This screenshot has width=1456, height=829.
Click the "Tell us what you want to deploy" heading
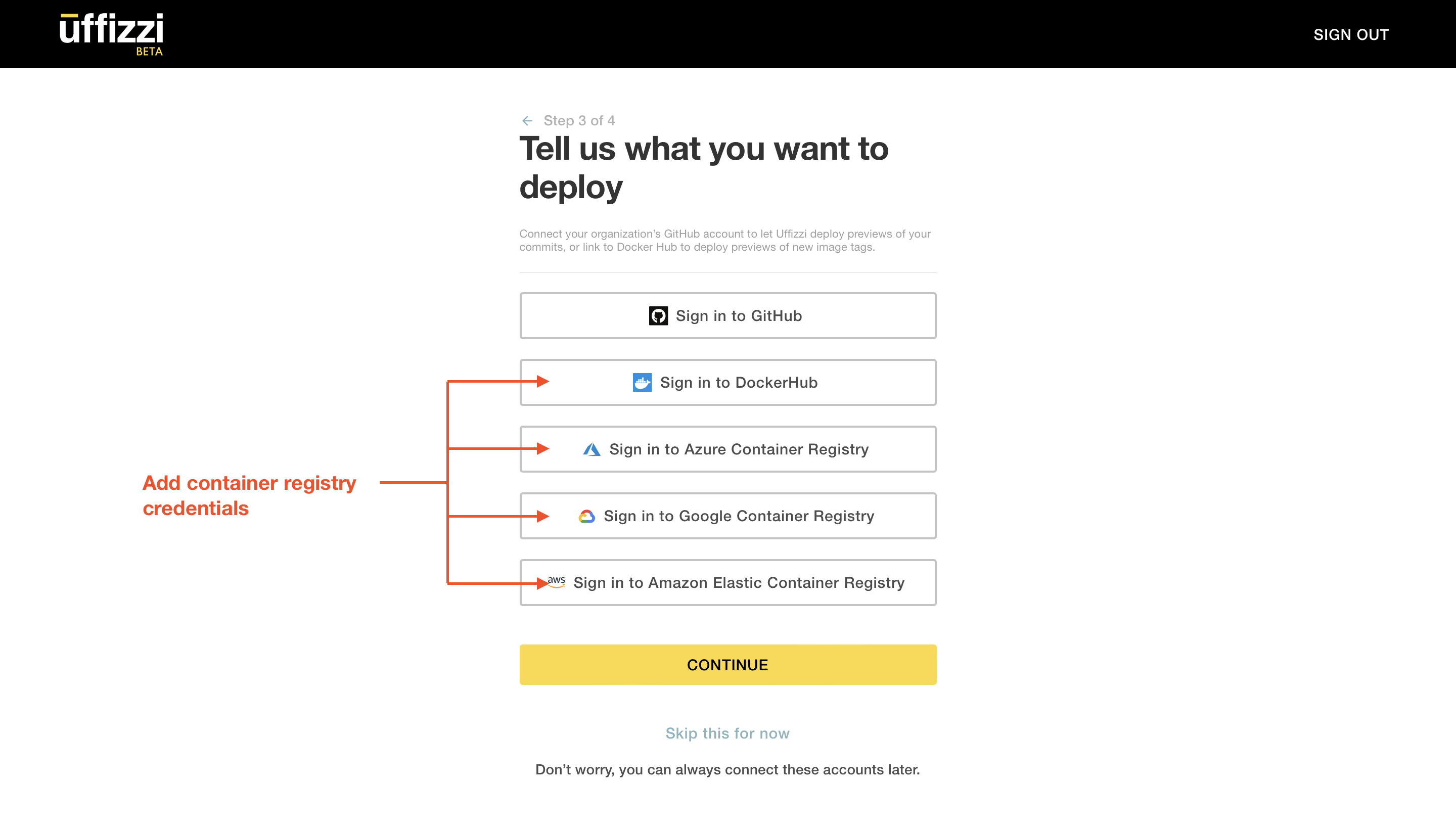[x=703, y=167]
